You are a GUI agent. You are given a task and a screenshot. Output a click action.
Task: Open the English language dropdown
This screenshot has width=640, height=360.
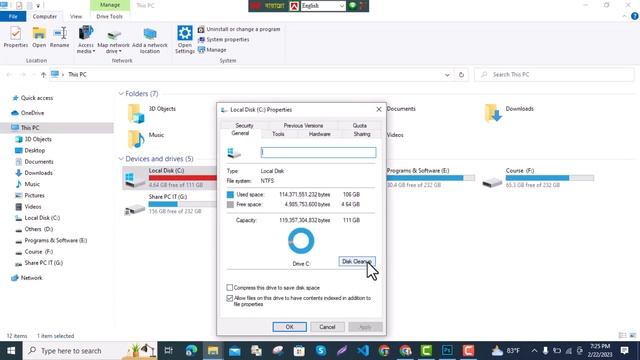323,6
